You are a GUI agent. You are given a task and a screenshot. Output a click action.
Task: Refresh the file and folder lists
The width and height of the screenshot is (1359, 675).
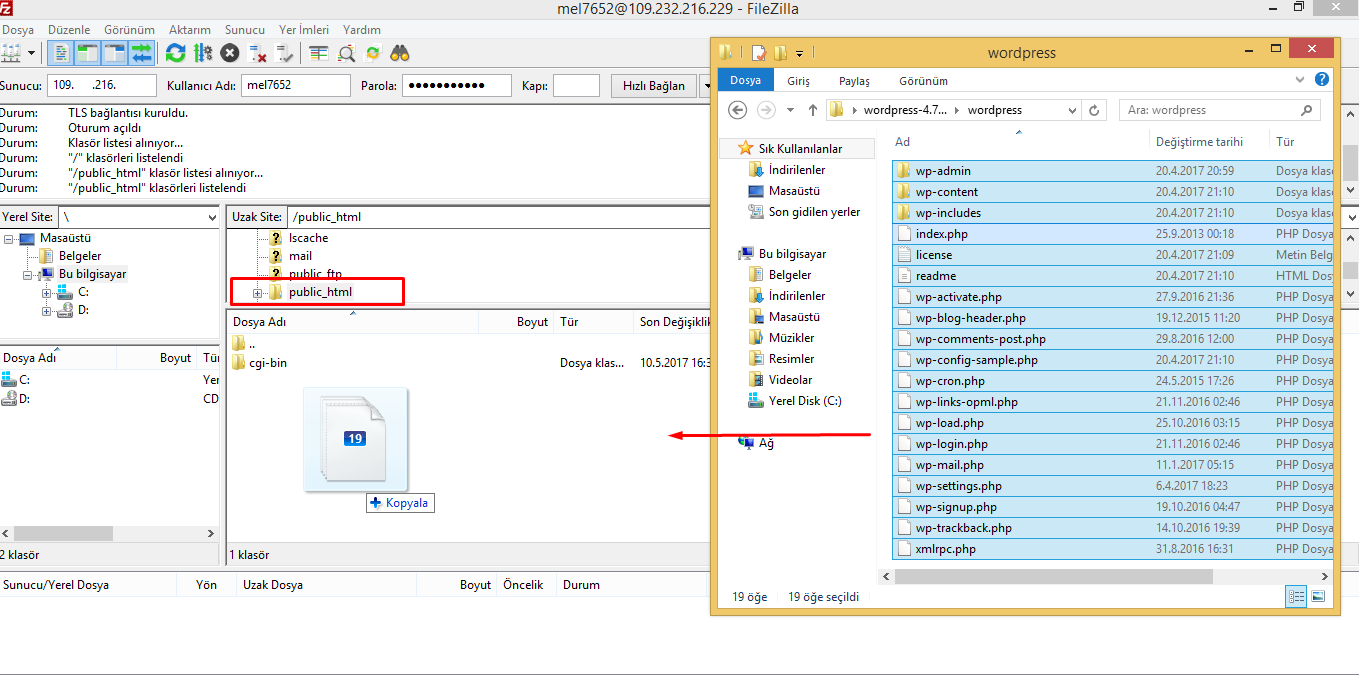click(x=175, y=53)
